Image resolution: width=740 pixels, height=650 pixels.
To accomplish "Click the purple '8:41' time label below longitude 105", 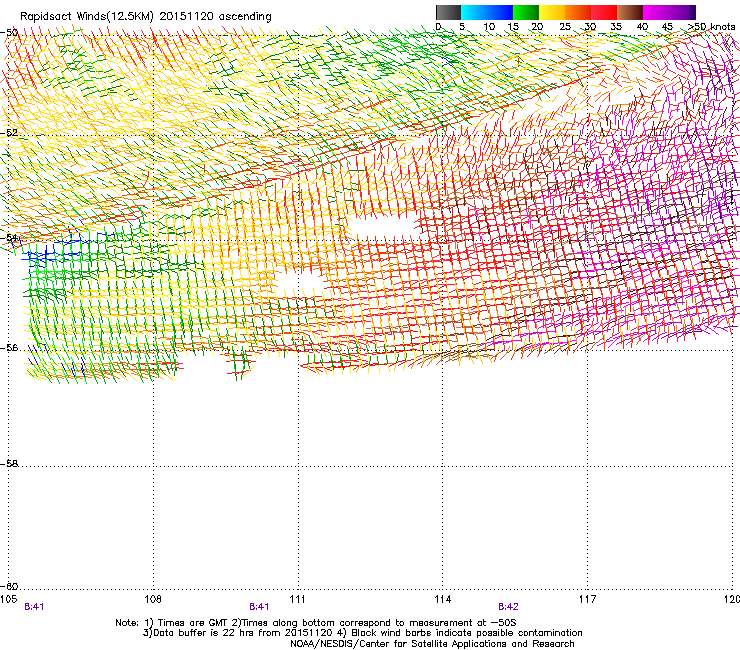I will coord(34,607).
